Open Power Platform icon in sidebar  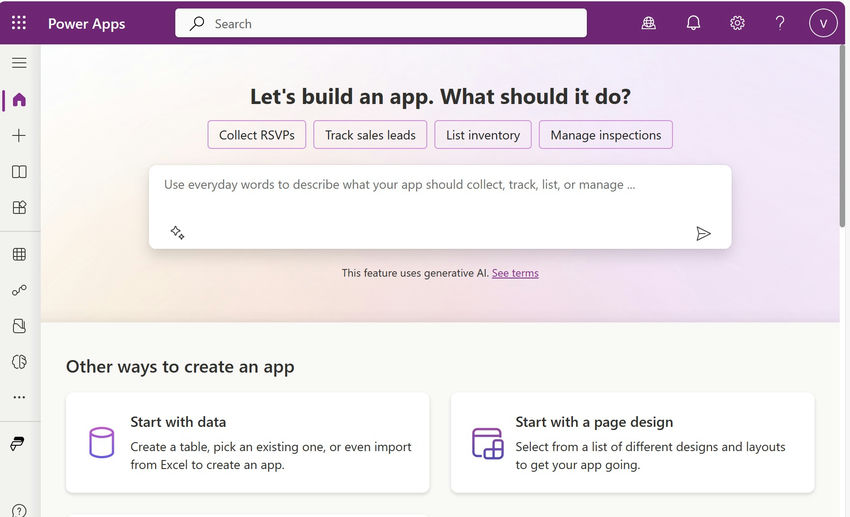tap(19, 443)
